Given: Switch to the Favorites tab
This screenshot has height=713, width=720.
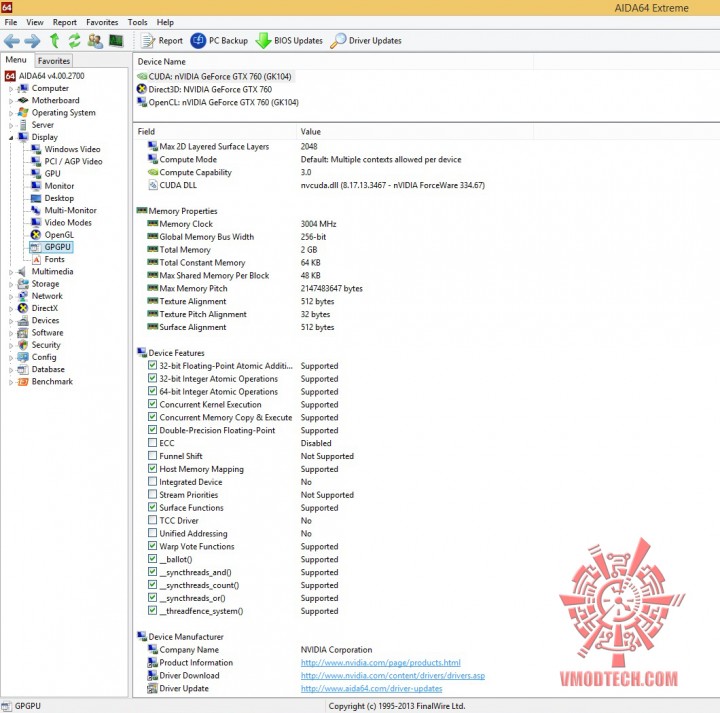Looking at the screenshot, I should pos(54,61).
